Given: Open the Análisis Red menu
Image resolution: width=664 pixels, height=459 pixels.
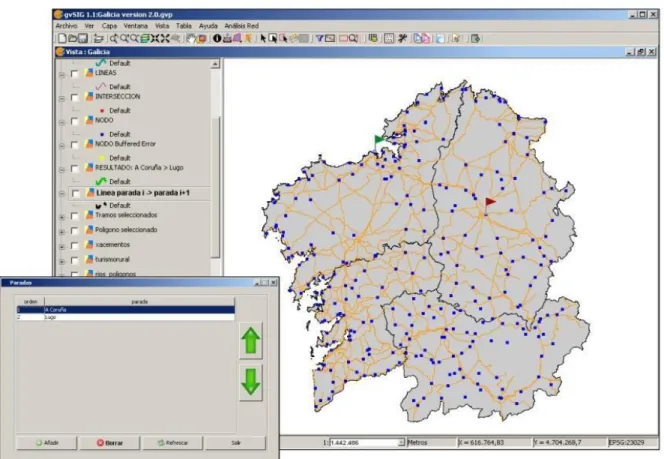Looking at the screenshot, I should 241,26.
